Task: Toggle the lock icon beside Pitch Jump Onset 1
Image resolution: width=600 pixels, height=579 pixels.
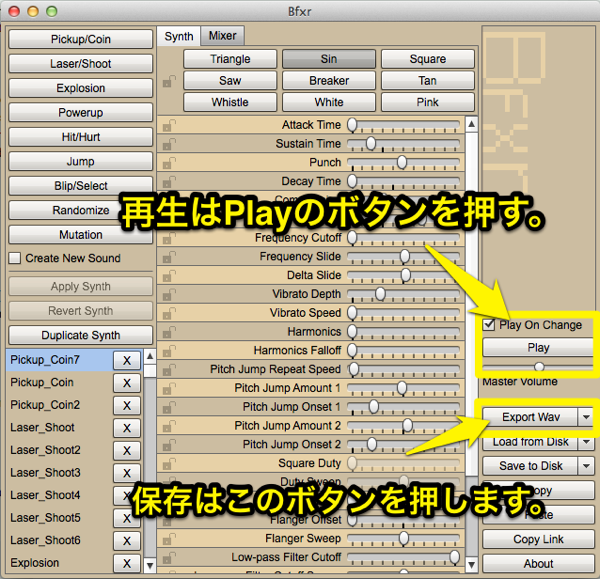Action: click(x=169, y=407)
